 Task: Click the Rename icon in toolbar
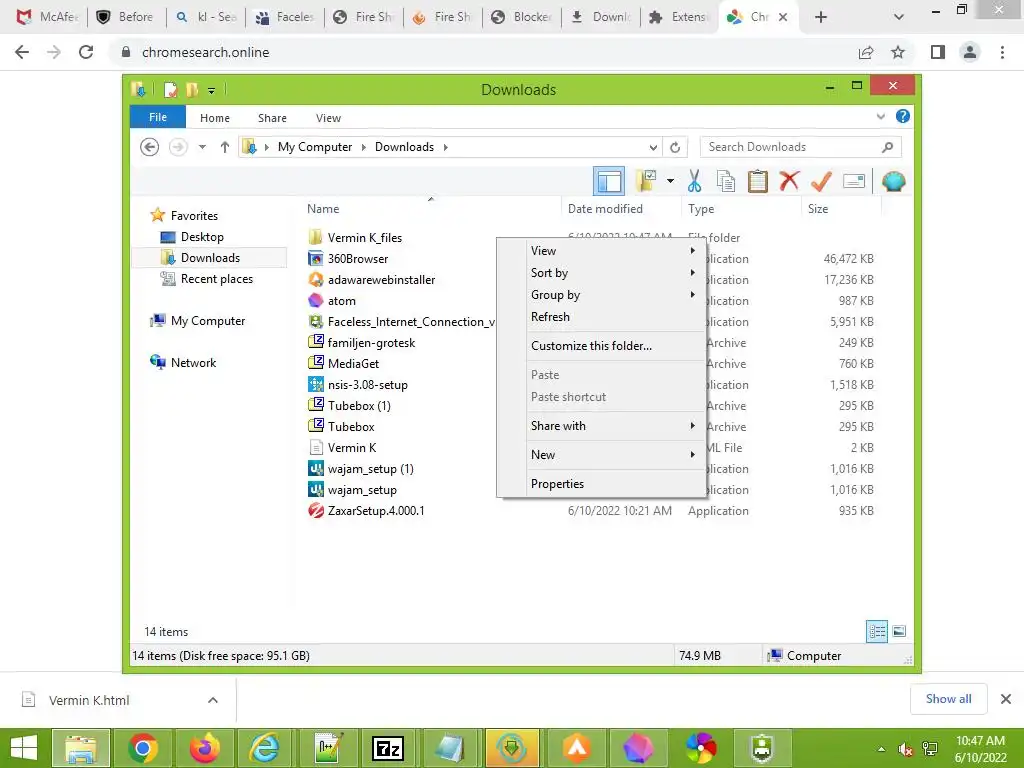click(x=854, y=181)
